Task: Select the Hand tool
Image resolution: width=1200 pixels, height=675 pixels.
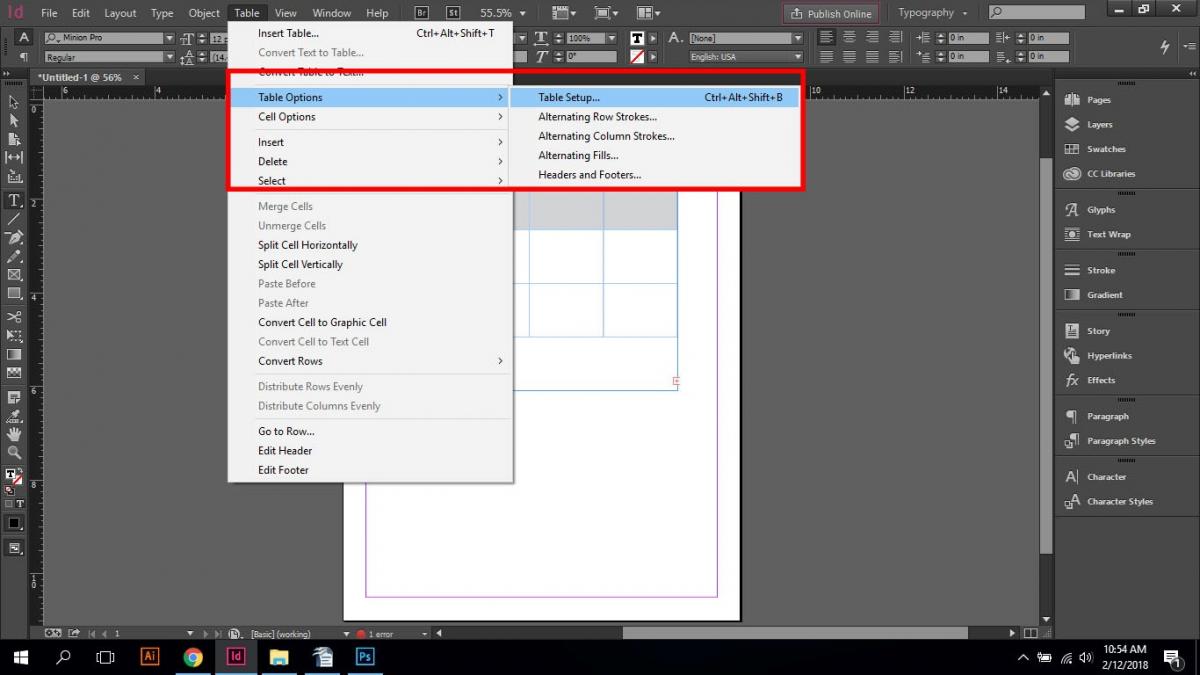Action: coord(14,434)
